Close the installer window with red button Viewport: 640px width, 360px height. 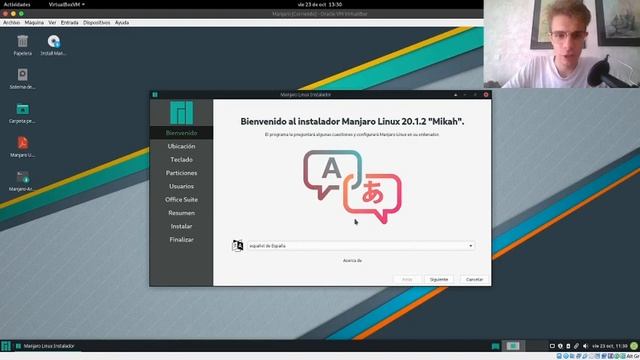coord(486,95)
